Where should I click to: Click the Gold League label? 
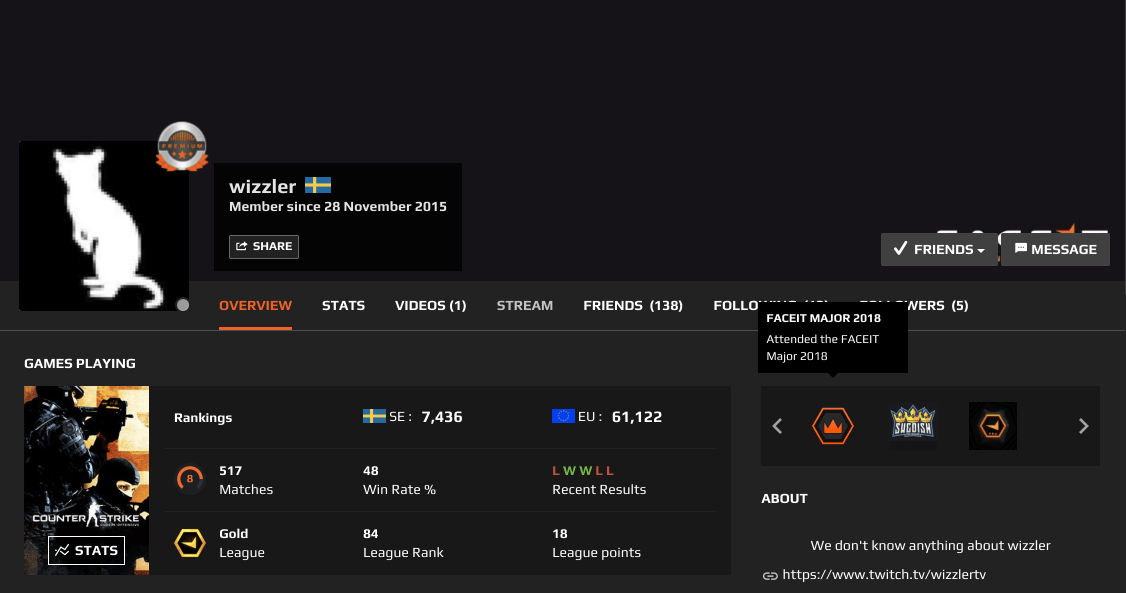[241, 543]
